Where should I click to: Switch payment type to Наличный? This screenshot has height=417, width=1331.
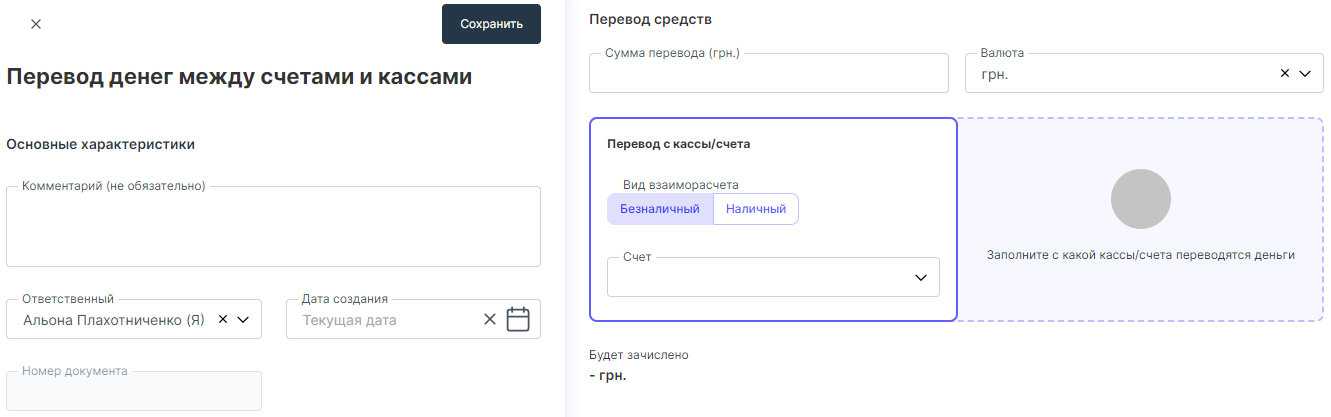coord(756,209)
